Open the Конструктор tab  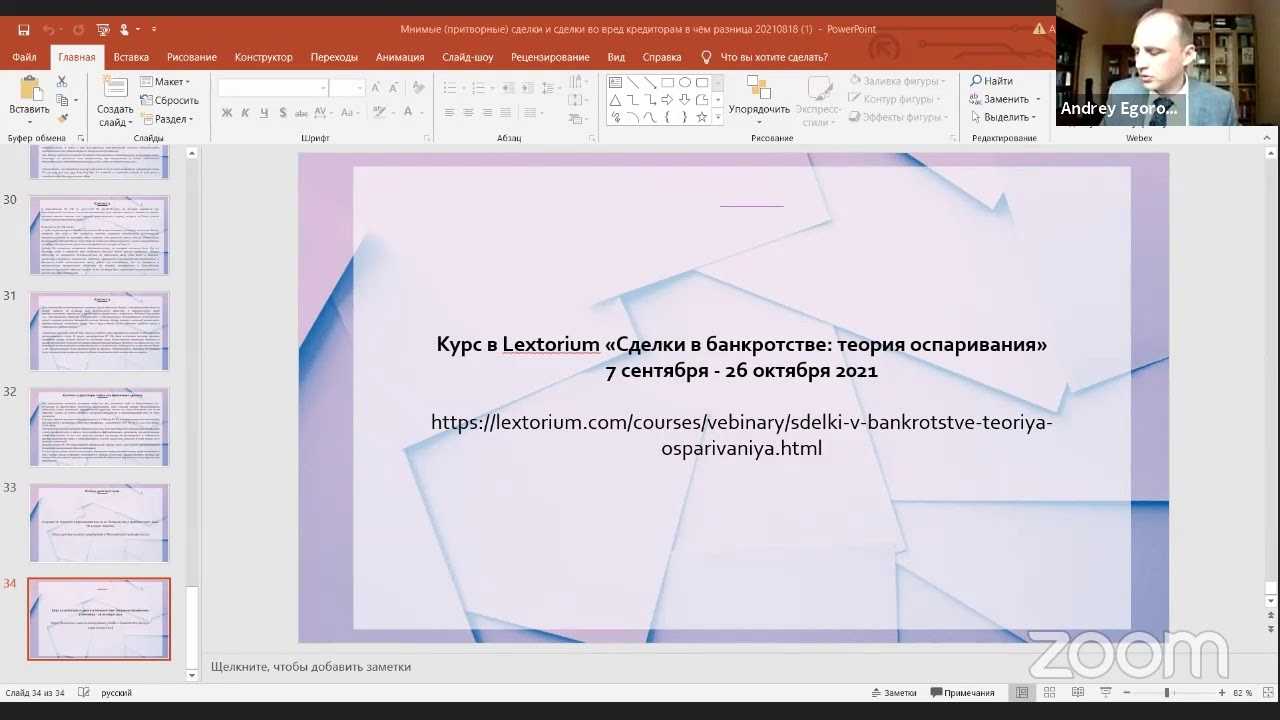[264, 57]
